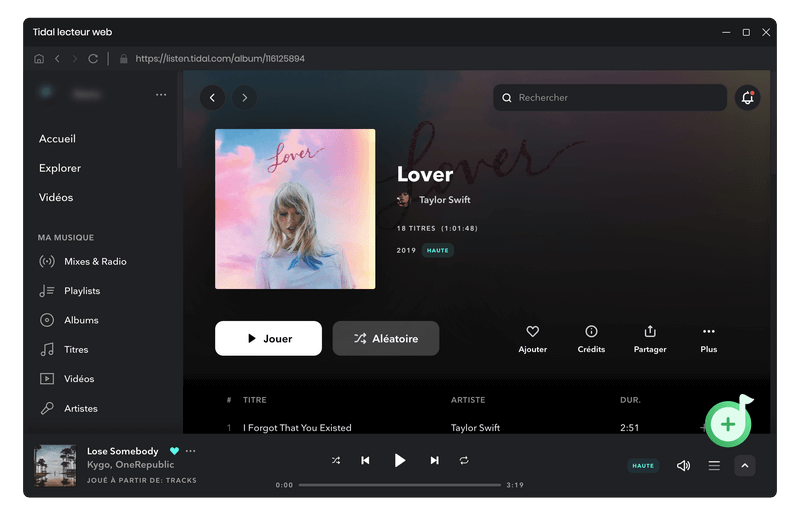Screen dimensions: 800x526
Task: Maximize the Tidal lecteur web window
Action: [746, 32]
